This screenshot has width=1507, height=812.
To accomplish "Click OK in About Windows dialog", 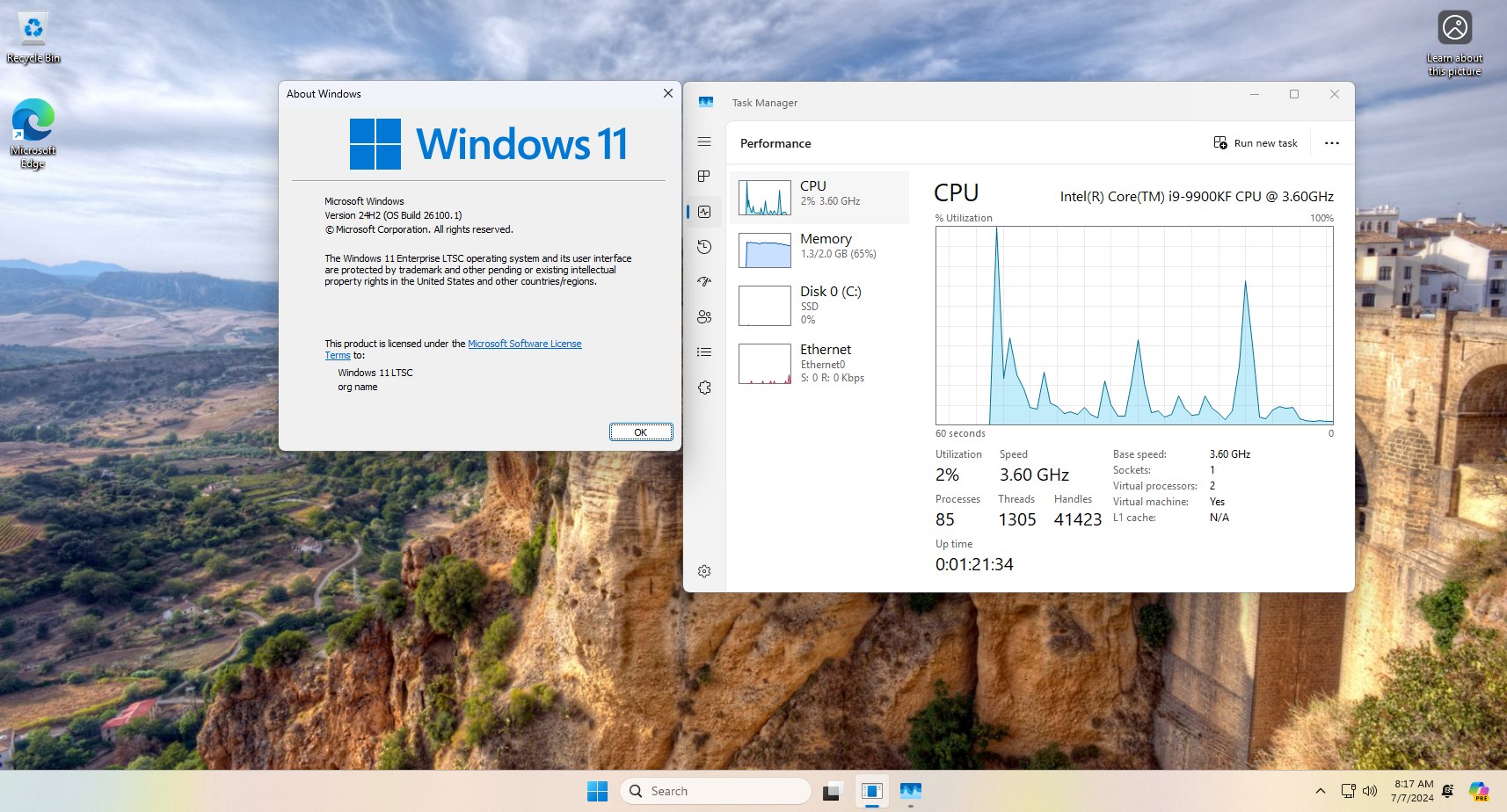I will (641, 431).
